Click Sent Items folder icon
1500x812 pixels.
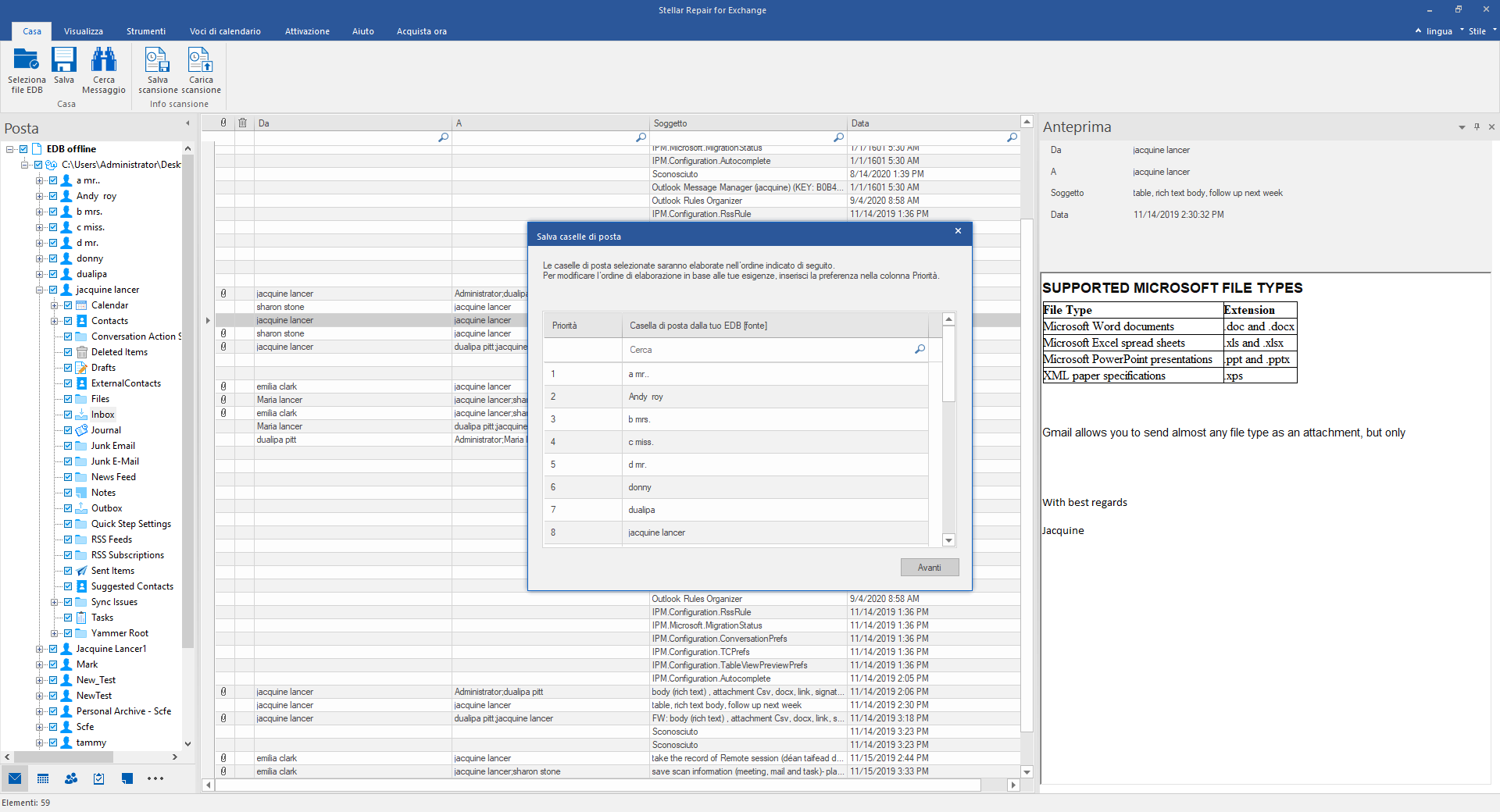coord(81,571)
